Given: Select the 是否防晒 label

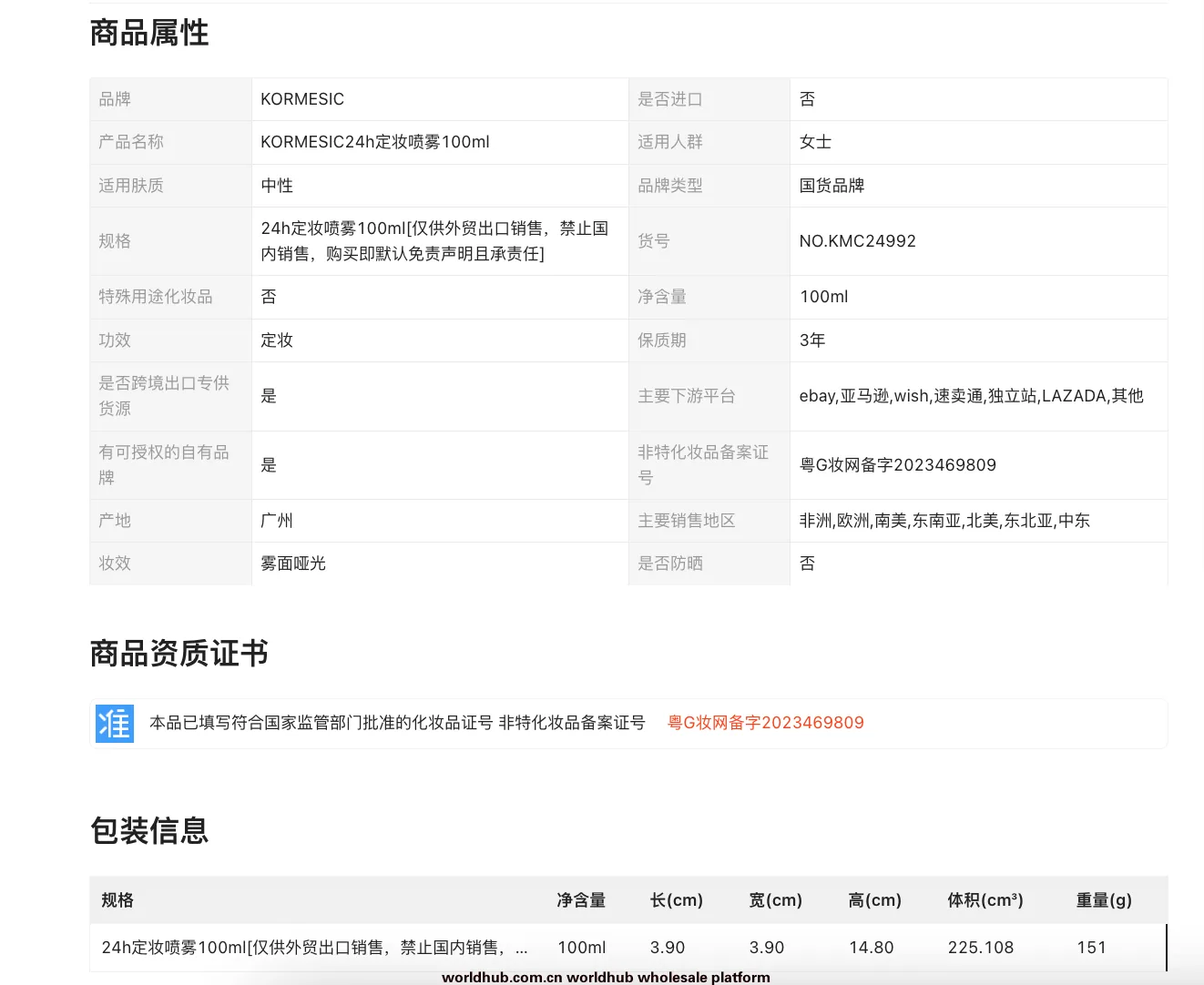Looking at the screenshot, I should coord(670,564).
